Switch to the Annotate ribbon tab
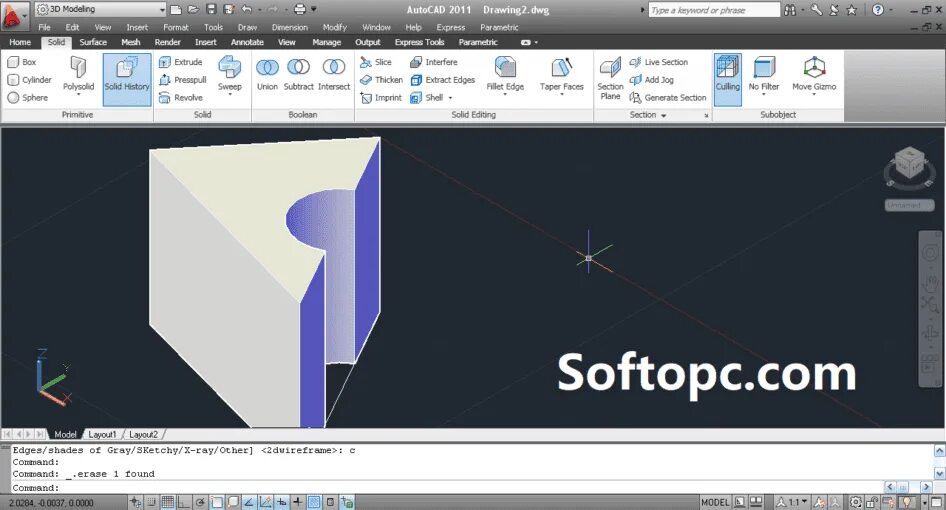Screen dimensions: 946x510 coord(247,42)
